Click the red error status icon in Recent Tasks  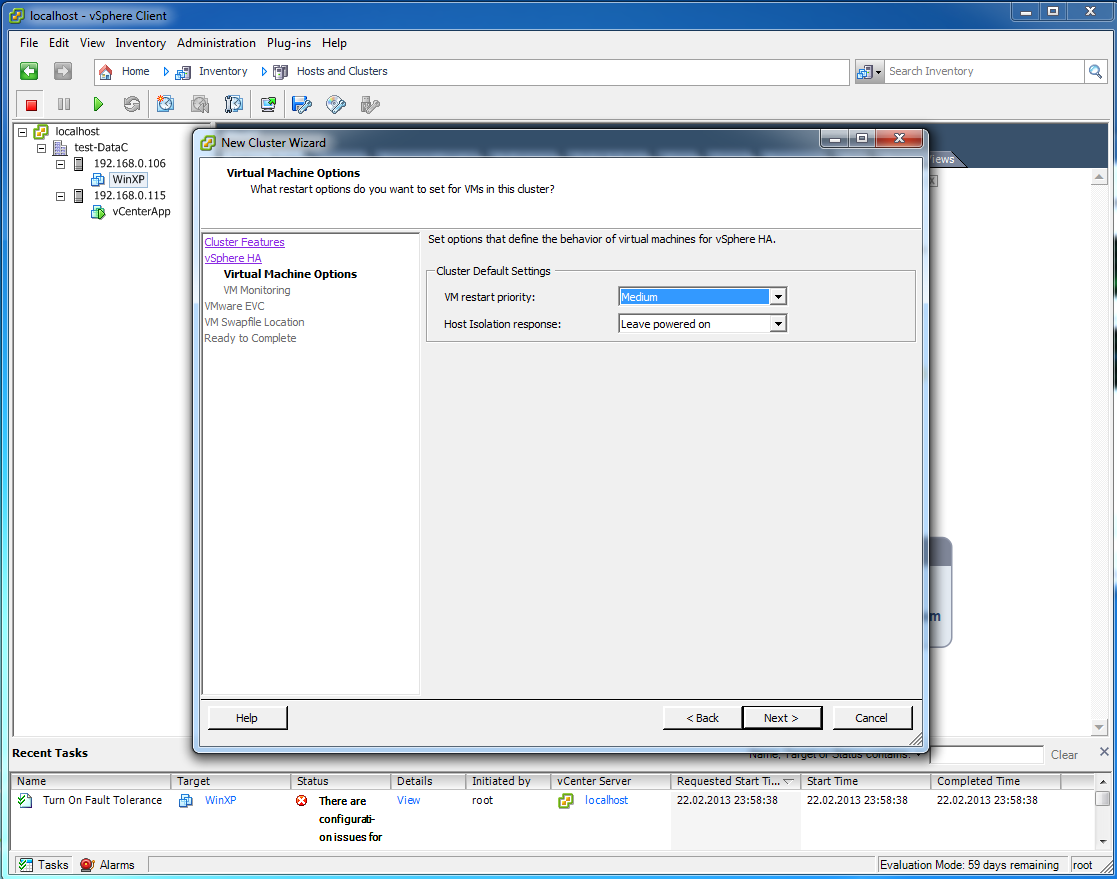302,801
